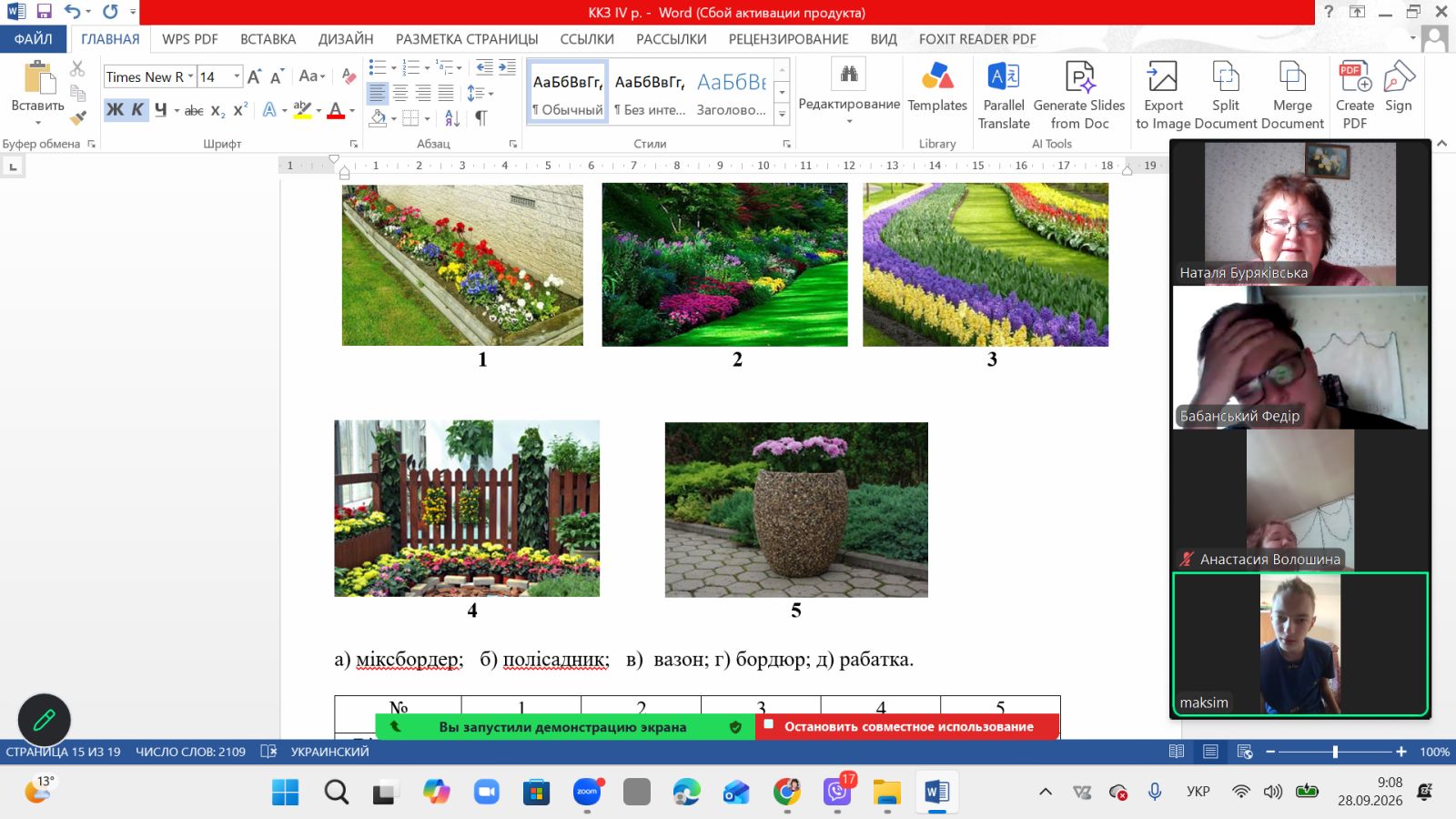The width and height of the screenshot is (1456, 819).
Task: Adjust the zoom slider in status bar
Action: click(1335, 752)
